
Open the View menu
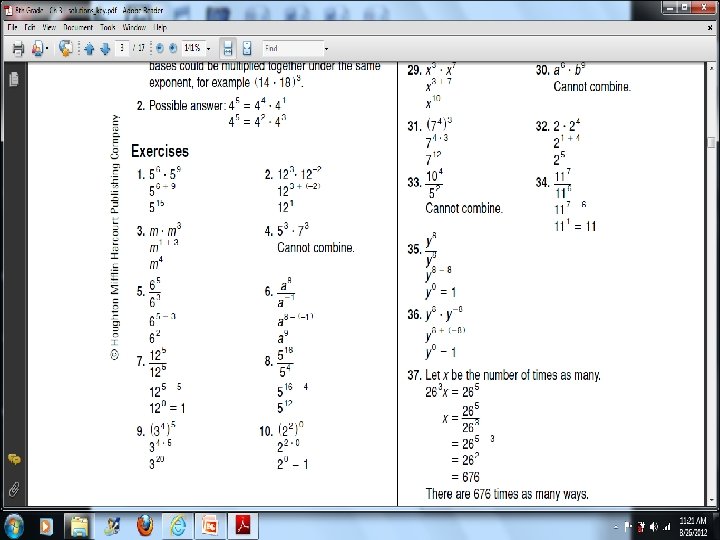[x=49, y=28]
